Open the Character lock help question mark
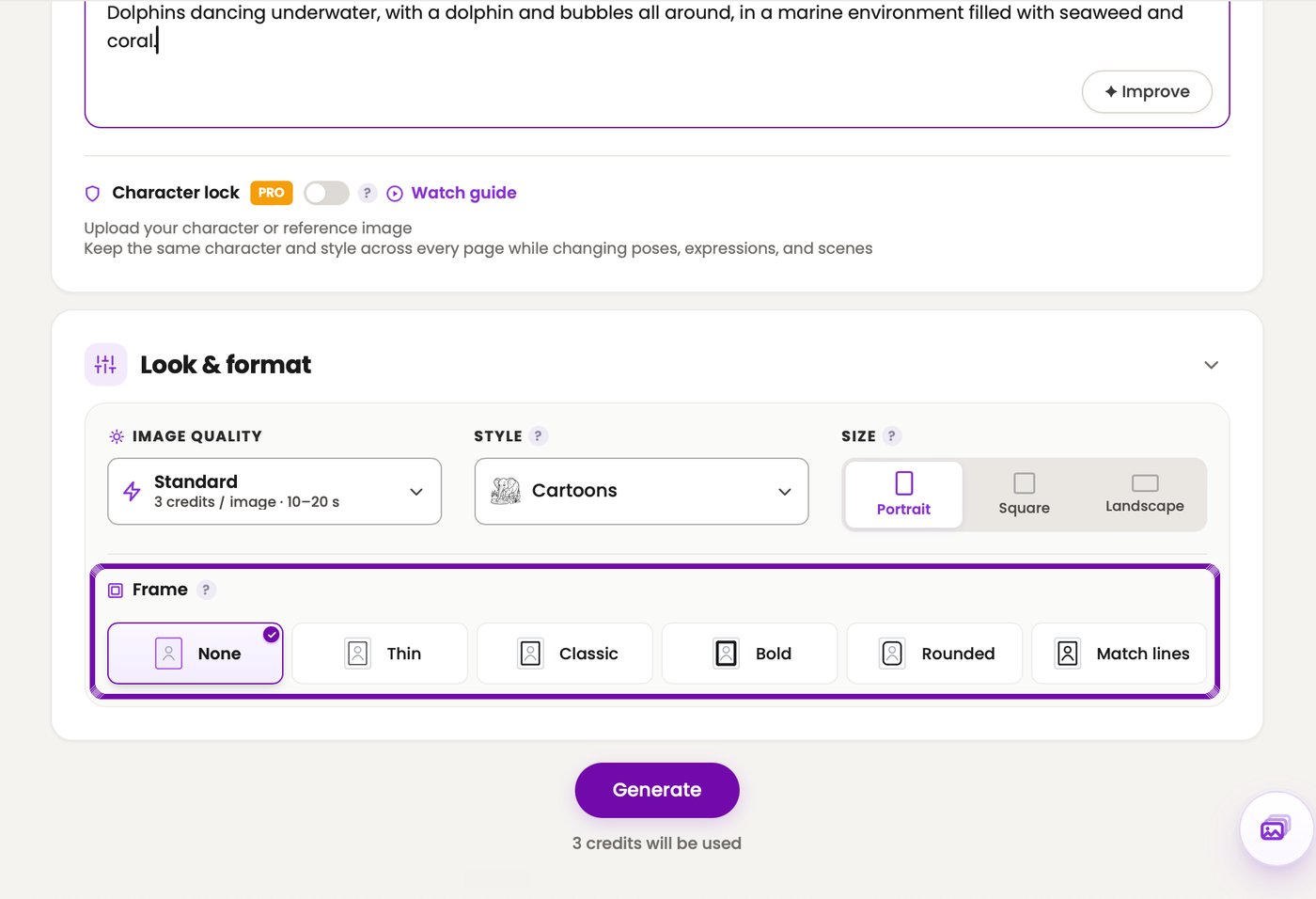Image resolution: width=1316 pixels, height=899 pixels. pos(368,193)
